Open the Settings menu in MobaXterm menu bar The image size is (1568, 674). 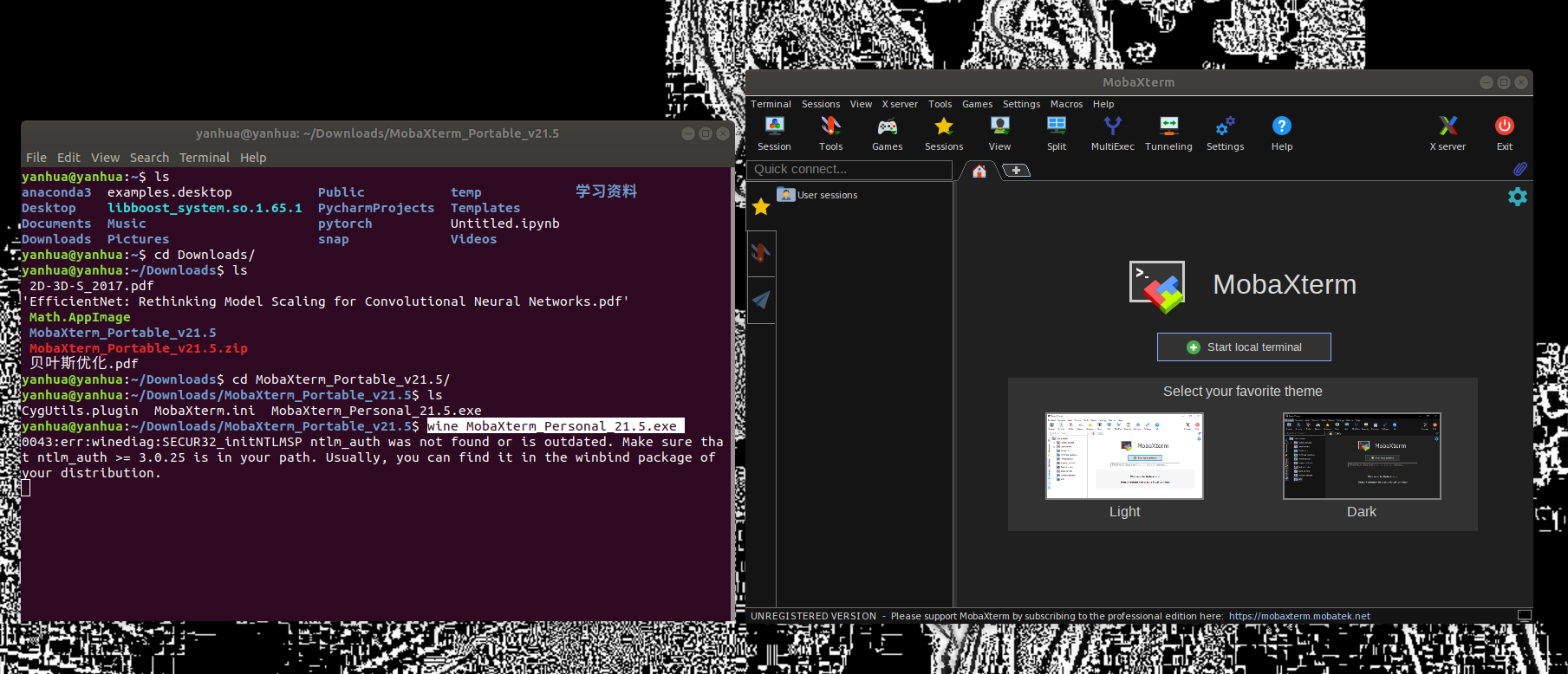click(x=1021, y=104)
